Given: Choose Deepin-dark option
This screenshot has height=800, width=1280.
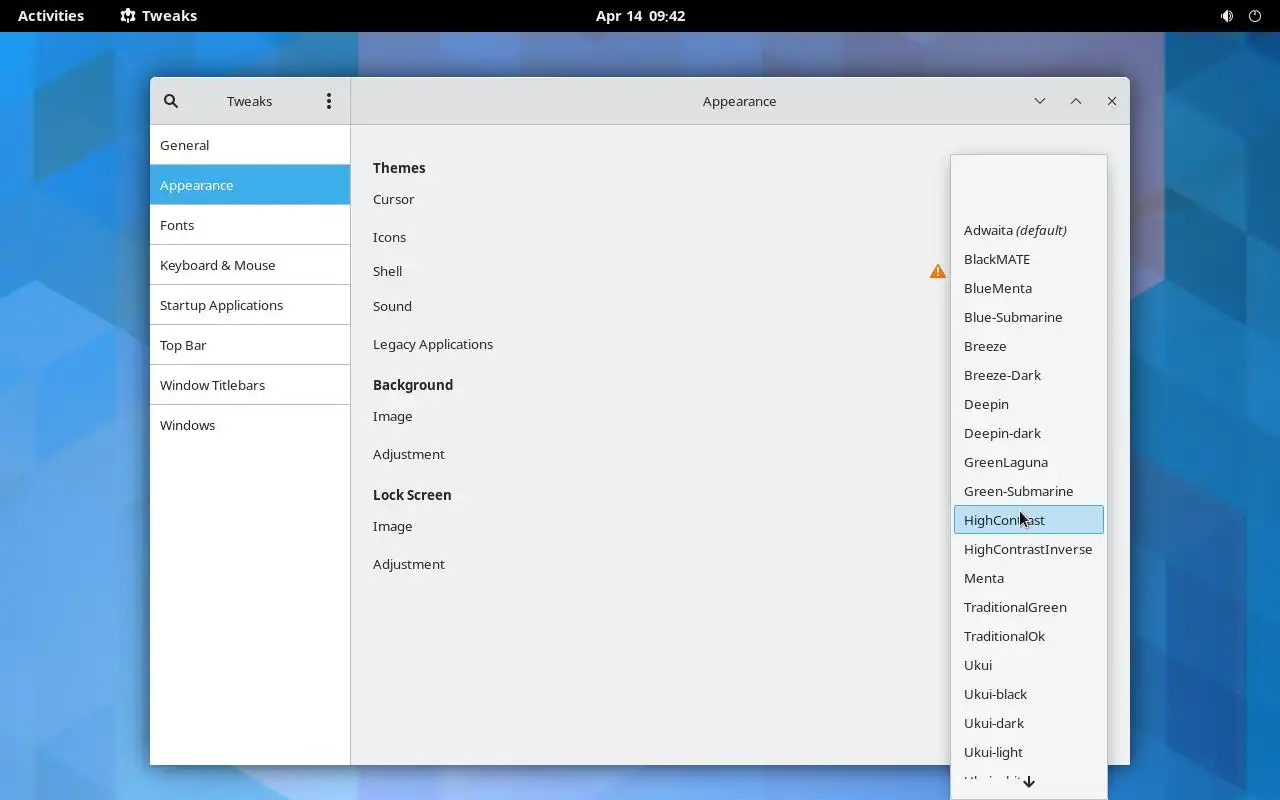Looking at the screenshot, I should coord(1029,433).
